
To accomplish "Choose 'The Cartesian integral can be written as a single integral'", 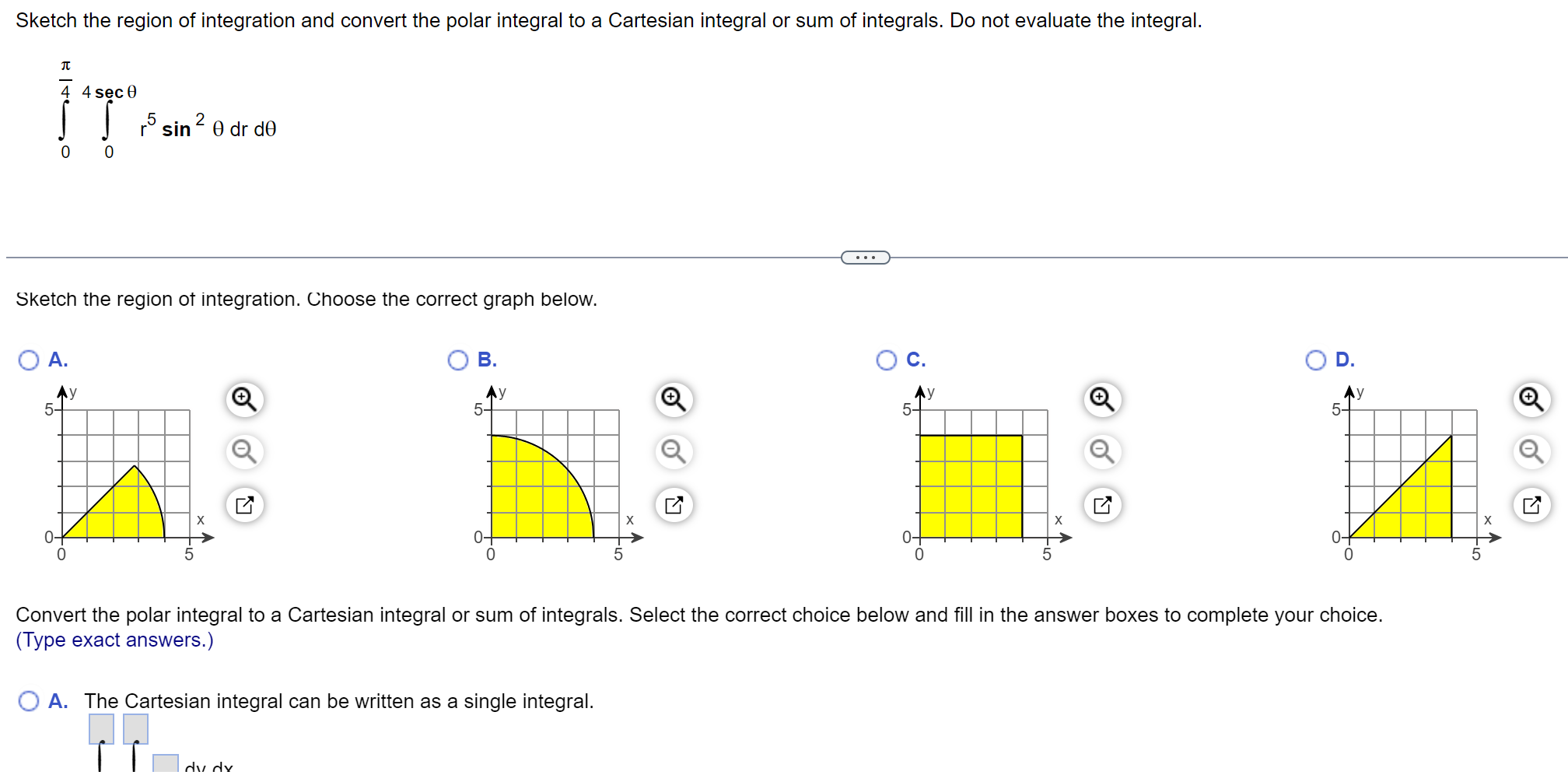I will [28, 700].
